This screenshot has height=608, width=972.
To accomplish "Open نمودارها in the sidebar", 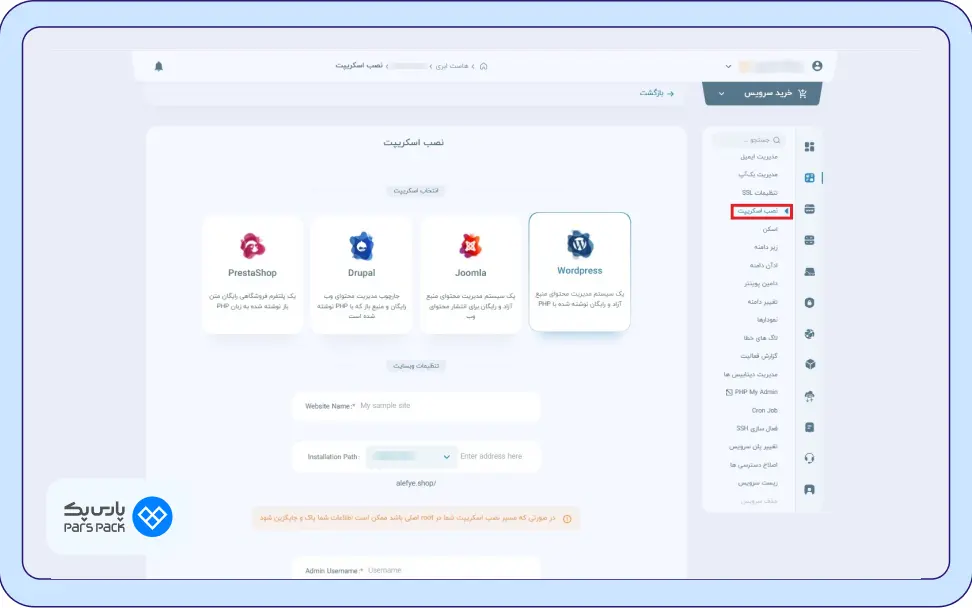I will pyautogui.click(x=767, y=320).
